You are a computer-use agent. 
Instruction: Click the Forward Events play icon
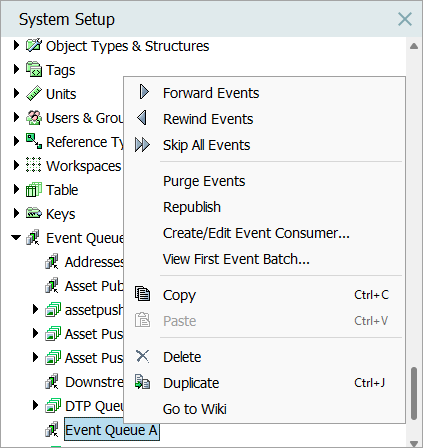click(x=144, y=92)
